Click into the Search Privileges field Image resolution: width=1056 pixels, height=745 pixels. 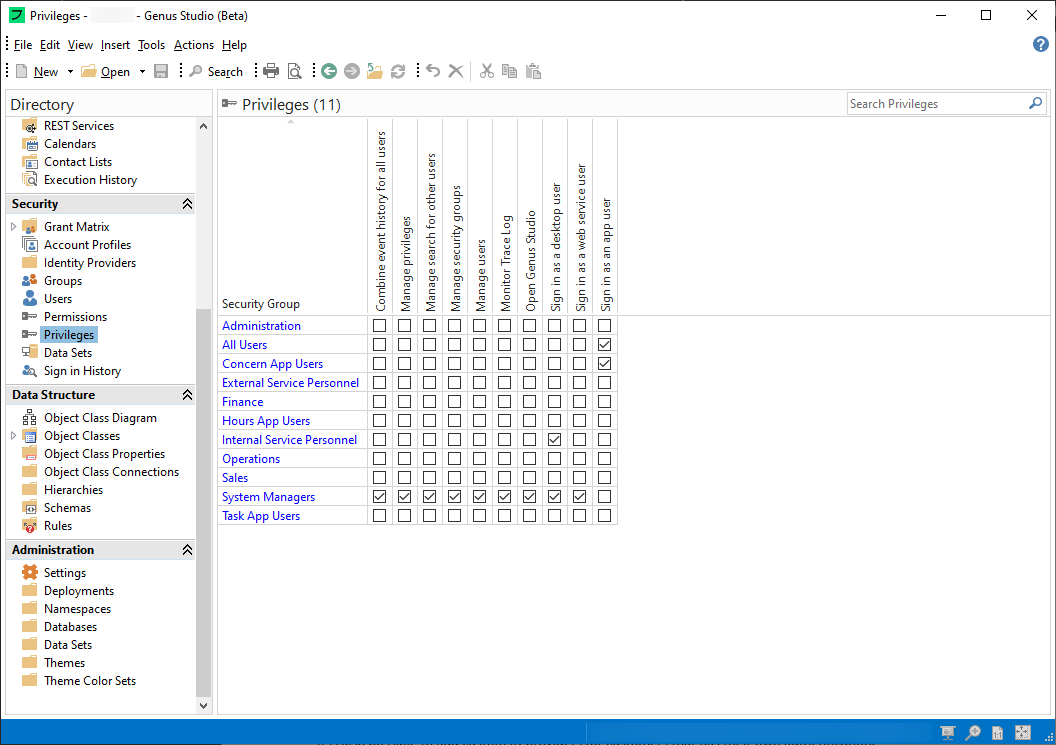(935, 104)
